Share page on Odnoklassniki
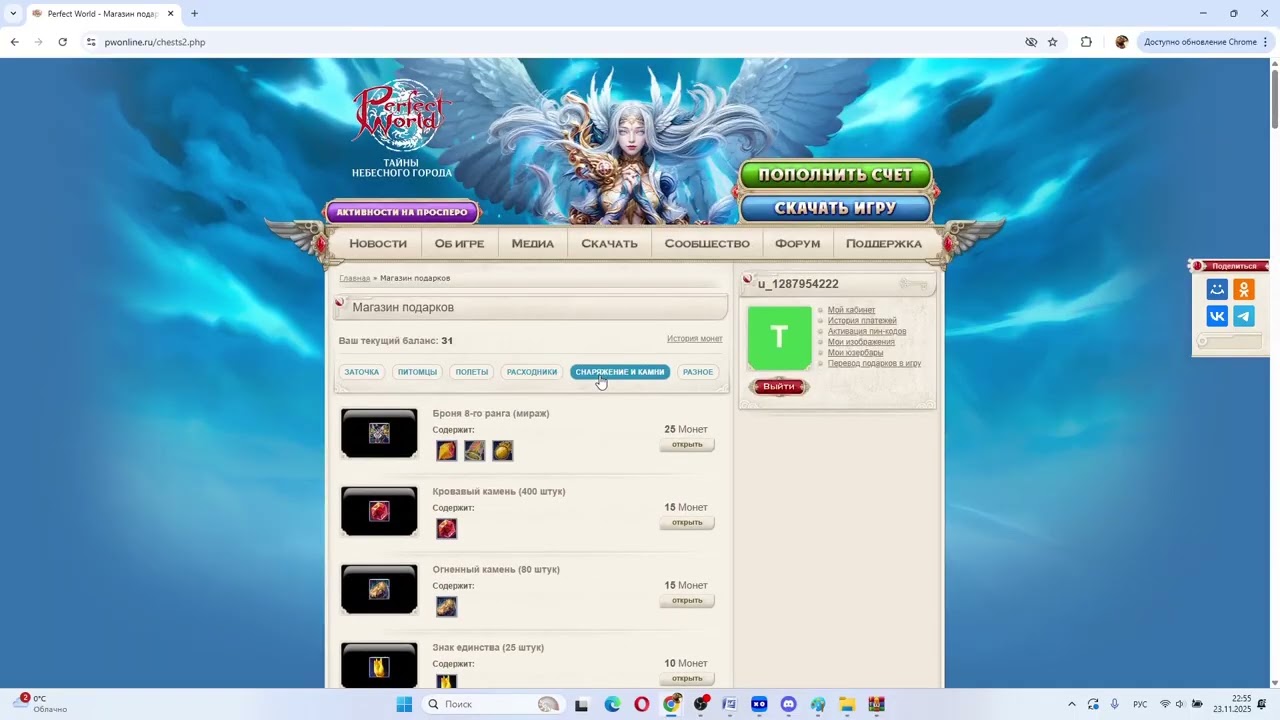The height and width of the screenshot is (720, 1280). click(x=1244, y=290)
